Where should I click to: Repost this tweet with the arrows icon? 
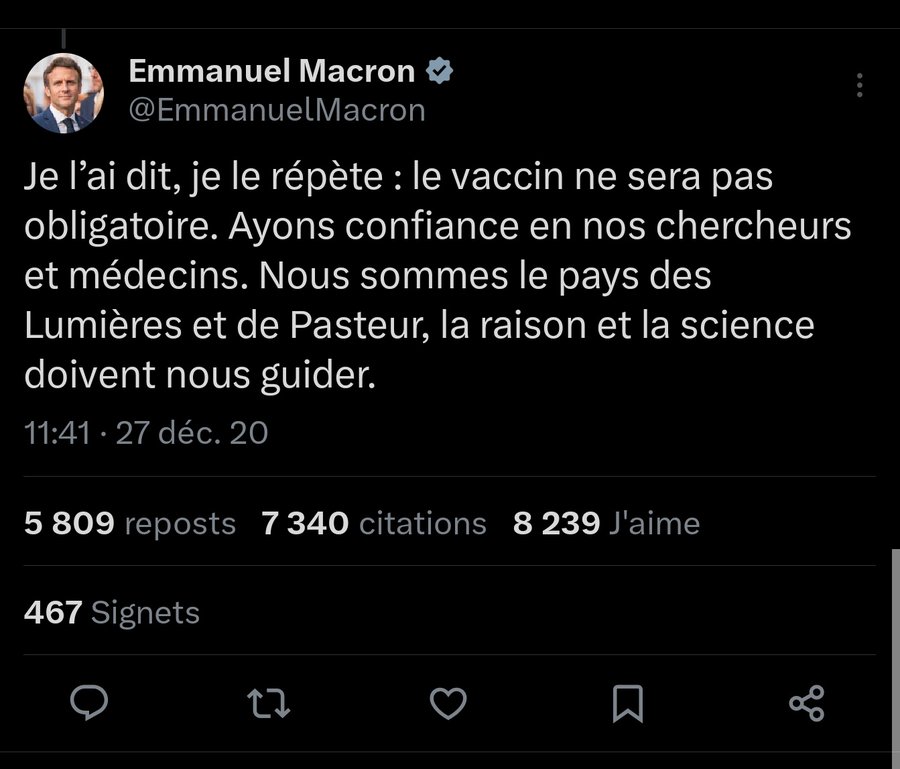269,703
